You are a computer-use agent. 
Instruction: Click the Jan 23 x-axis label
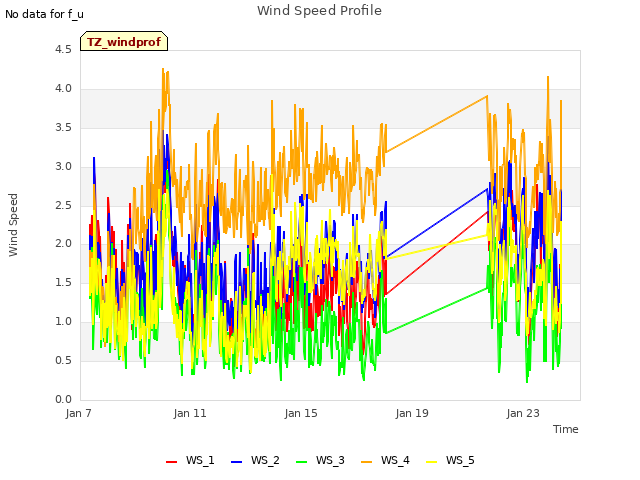(523, 413)
